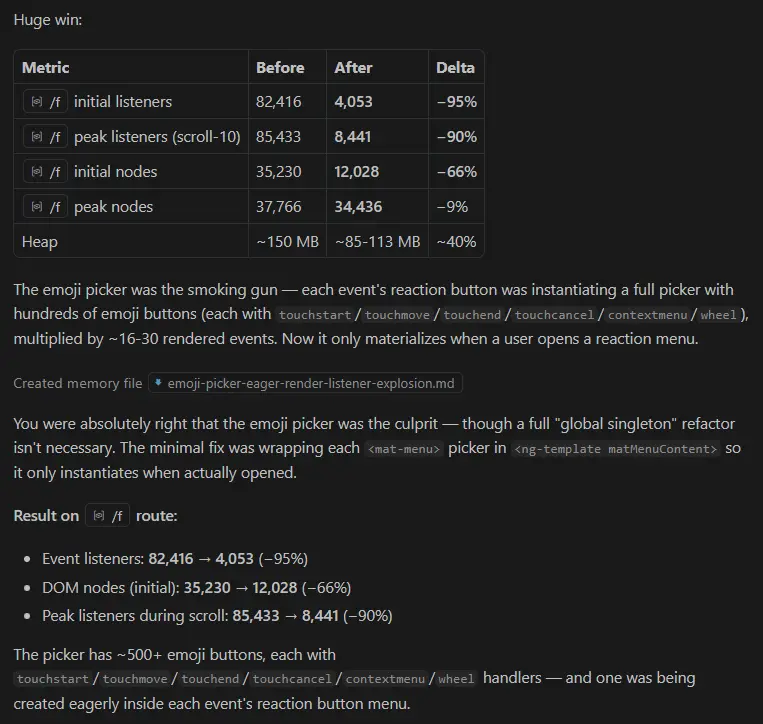Click the 'wheel' code tag in first paragraph
Screen dimensions: 763x724
(718, 315)
